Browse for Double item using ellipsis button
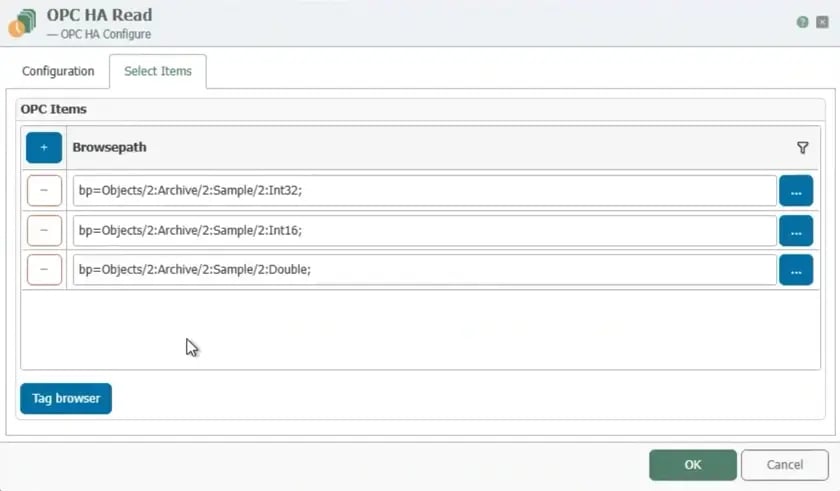The image size is (840, 491). [x=795, y=269]
